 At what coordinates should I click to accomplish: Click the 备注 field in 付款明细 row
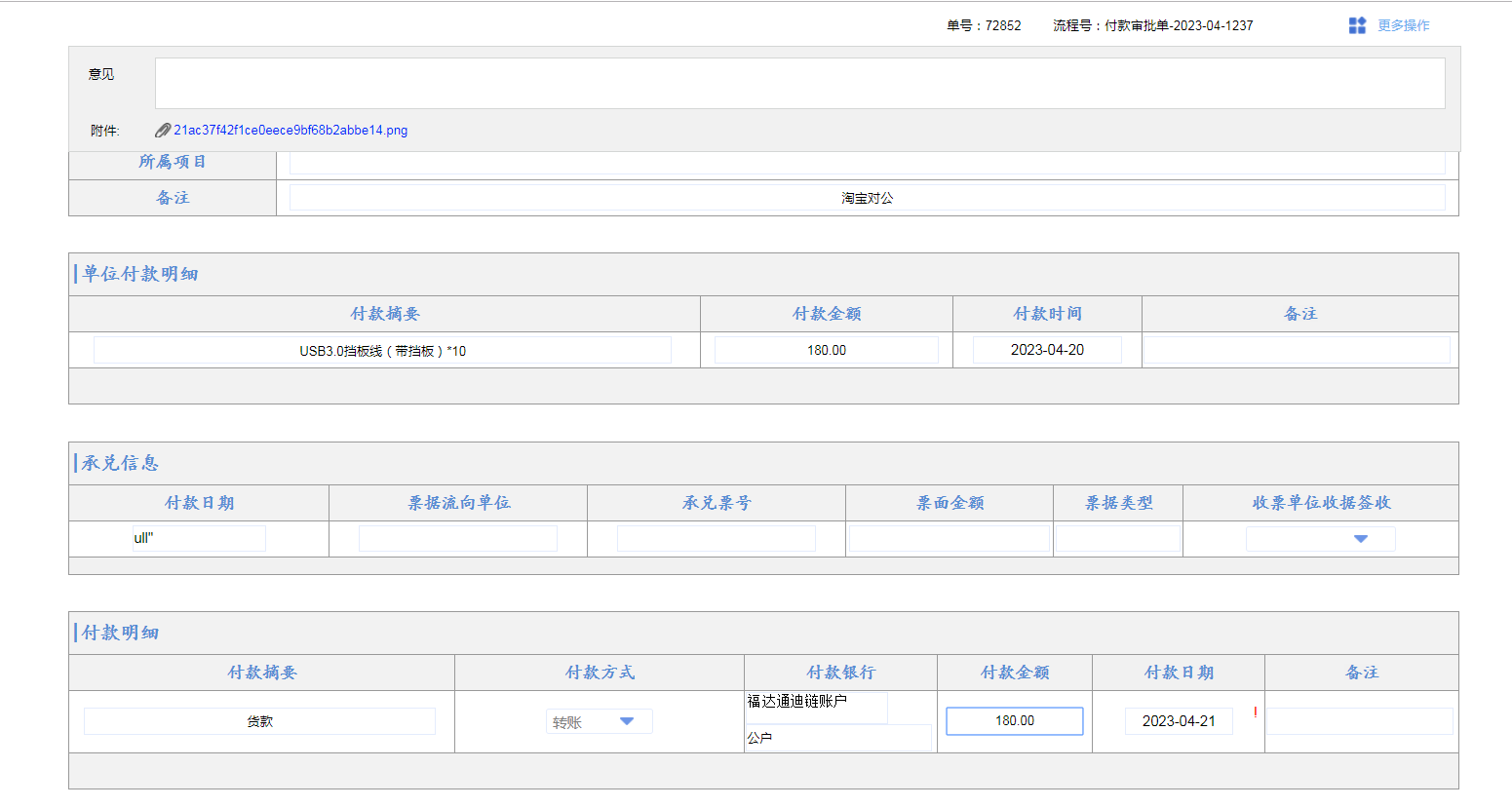tap(1361, 721)
